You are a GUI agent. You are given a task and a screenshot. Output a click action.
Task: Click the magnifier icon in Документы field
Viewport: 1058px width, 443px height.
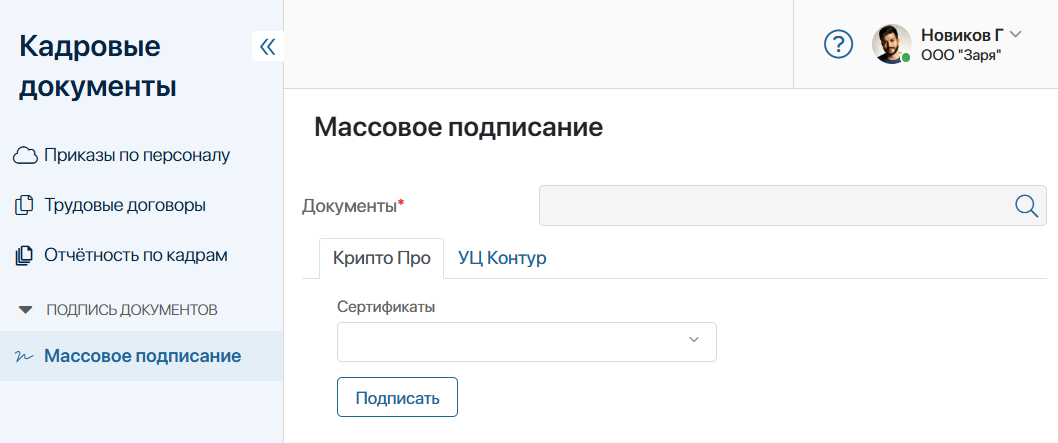1026,206
